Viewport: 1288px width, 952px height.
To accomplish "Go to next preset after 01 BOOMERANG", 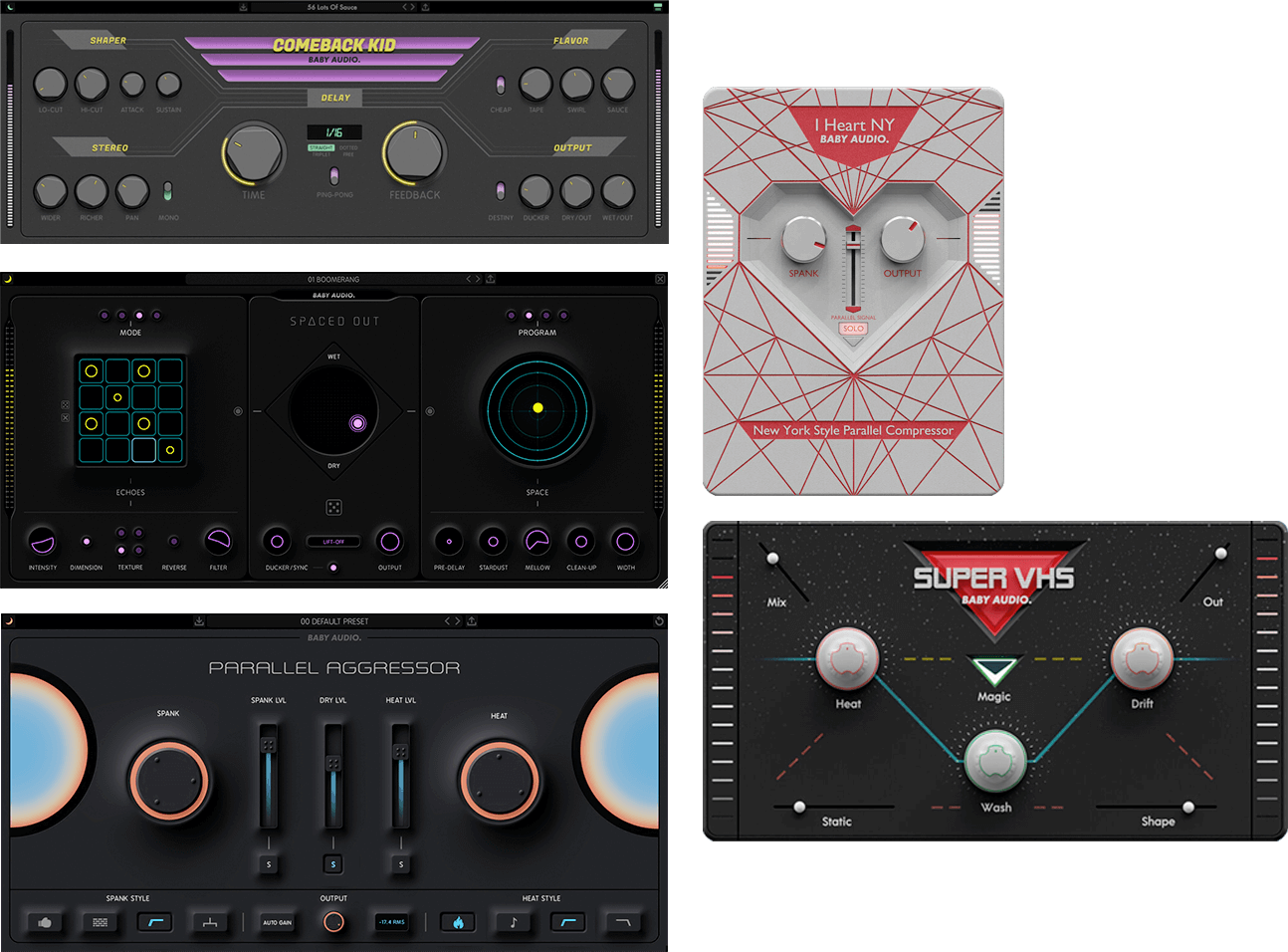I will [x=478, y=279].
